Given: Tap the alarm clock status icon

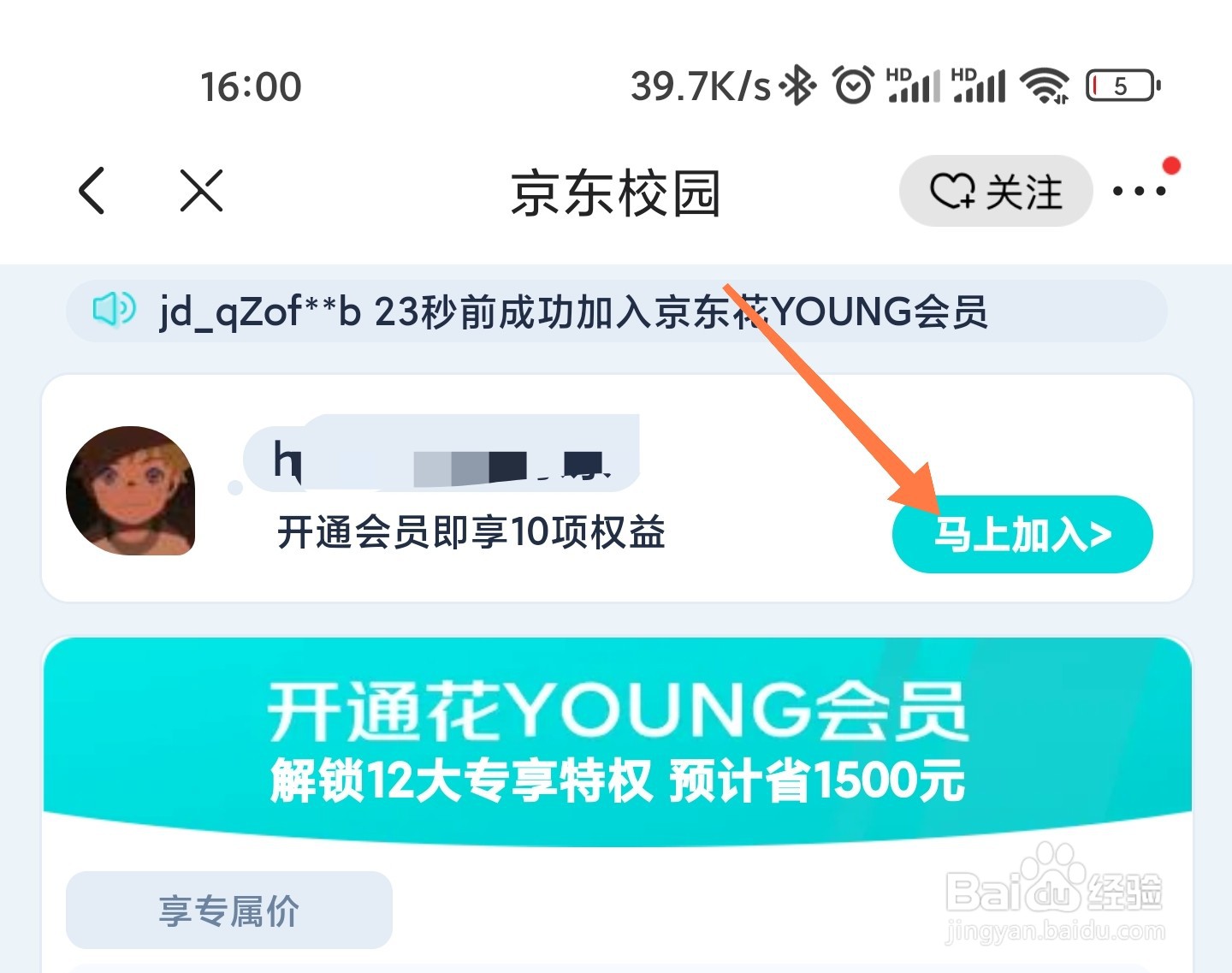Looking at the screenshot, I should [853, 86].
